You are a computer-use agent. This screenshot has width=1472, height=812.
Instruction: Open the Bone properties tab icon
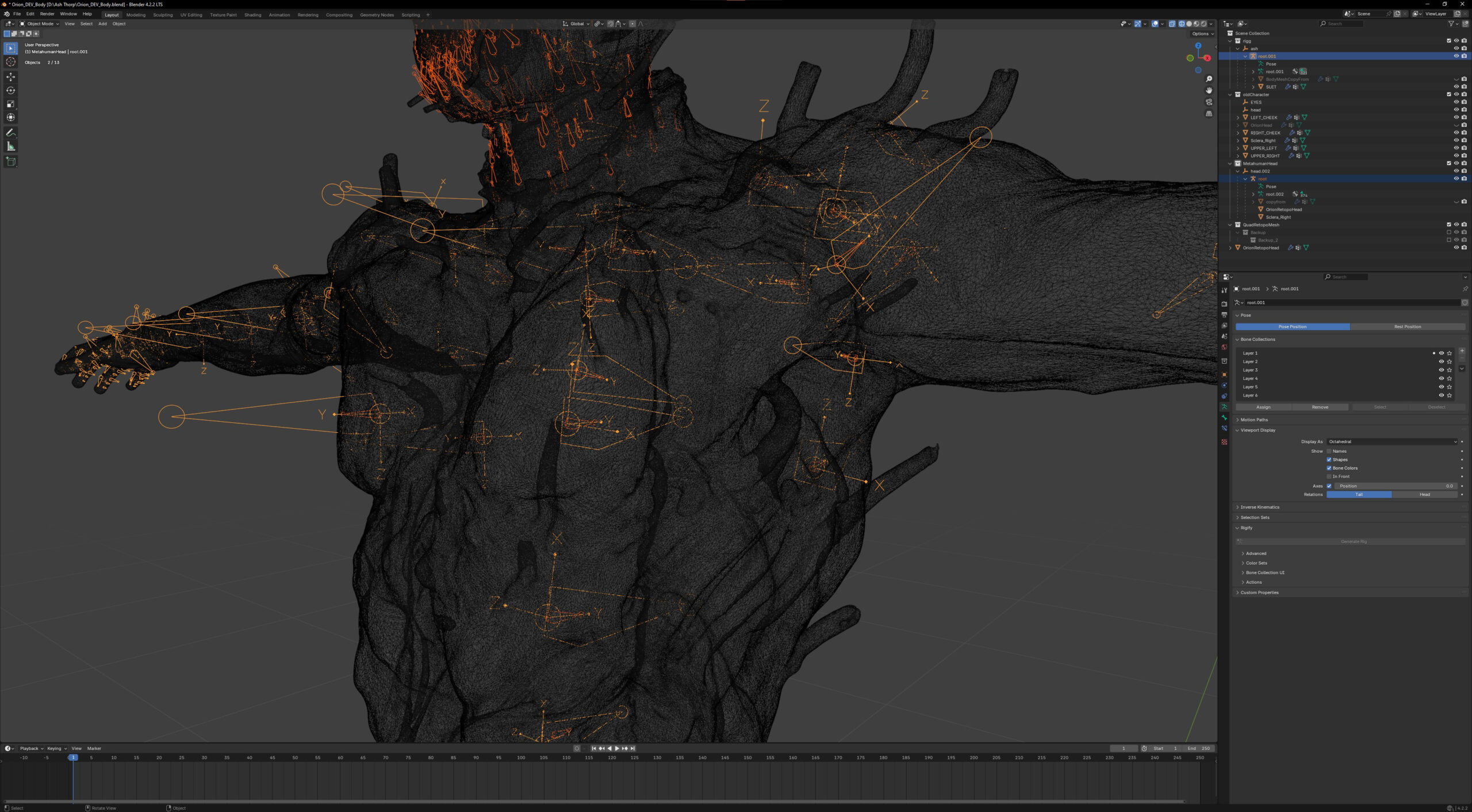1224,418
